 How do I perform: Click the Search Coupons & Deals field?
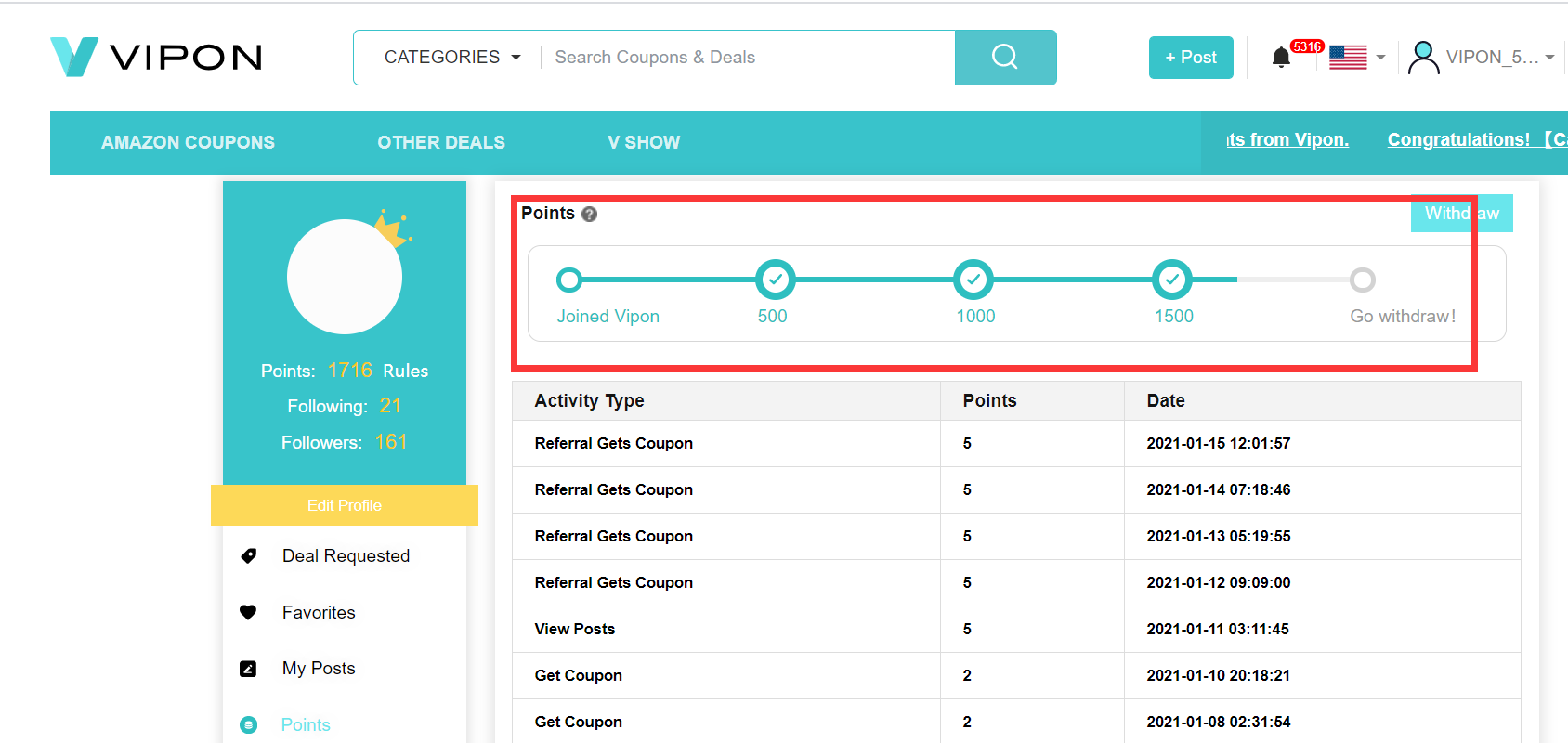coord(748,58)
